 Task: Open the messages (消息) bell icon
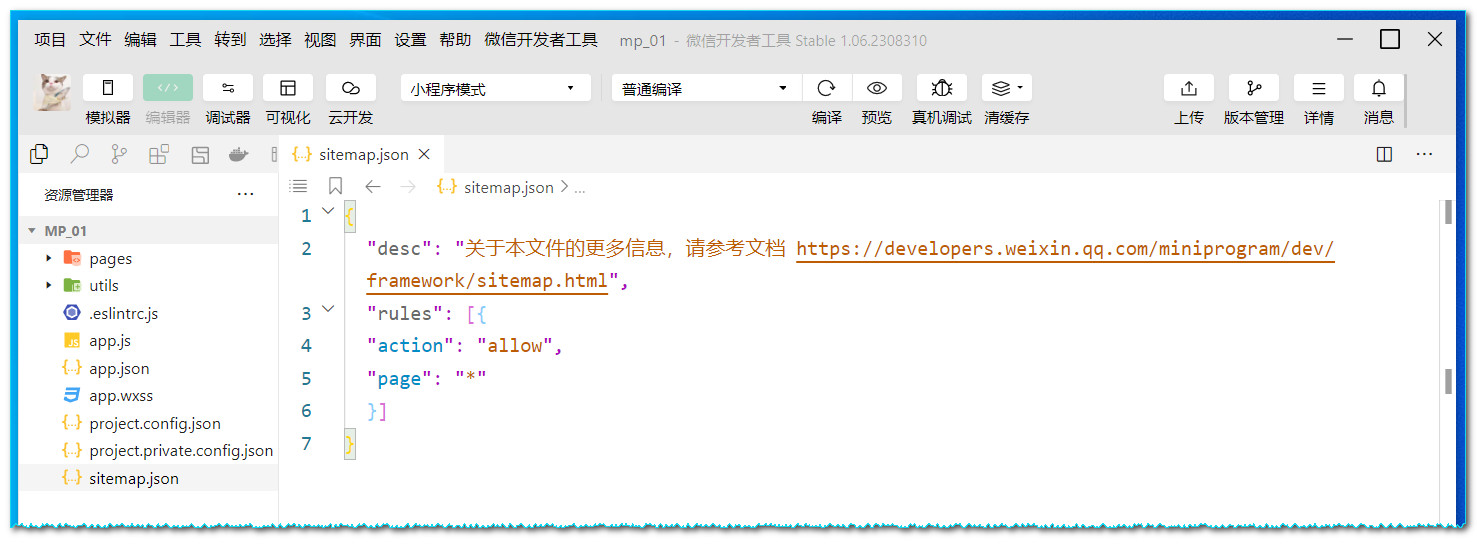tap(1379, 88)
